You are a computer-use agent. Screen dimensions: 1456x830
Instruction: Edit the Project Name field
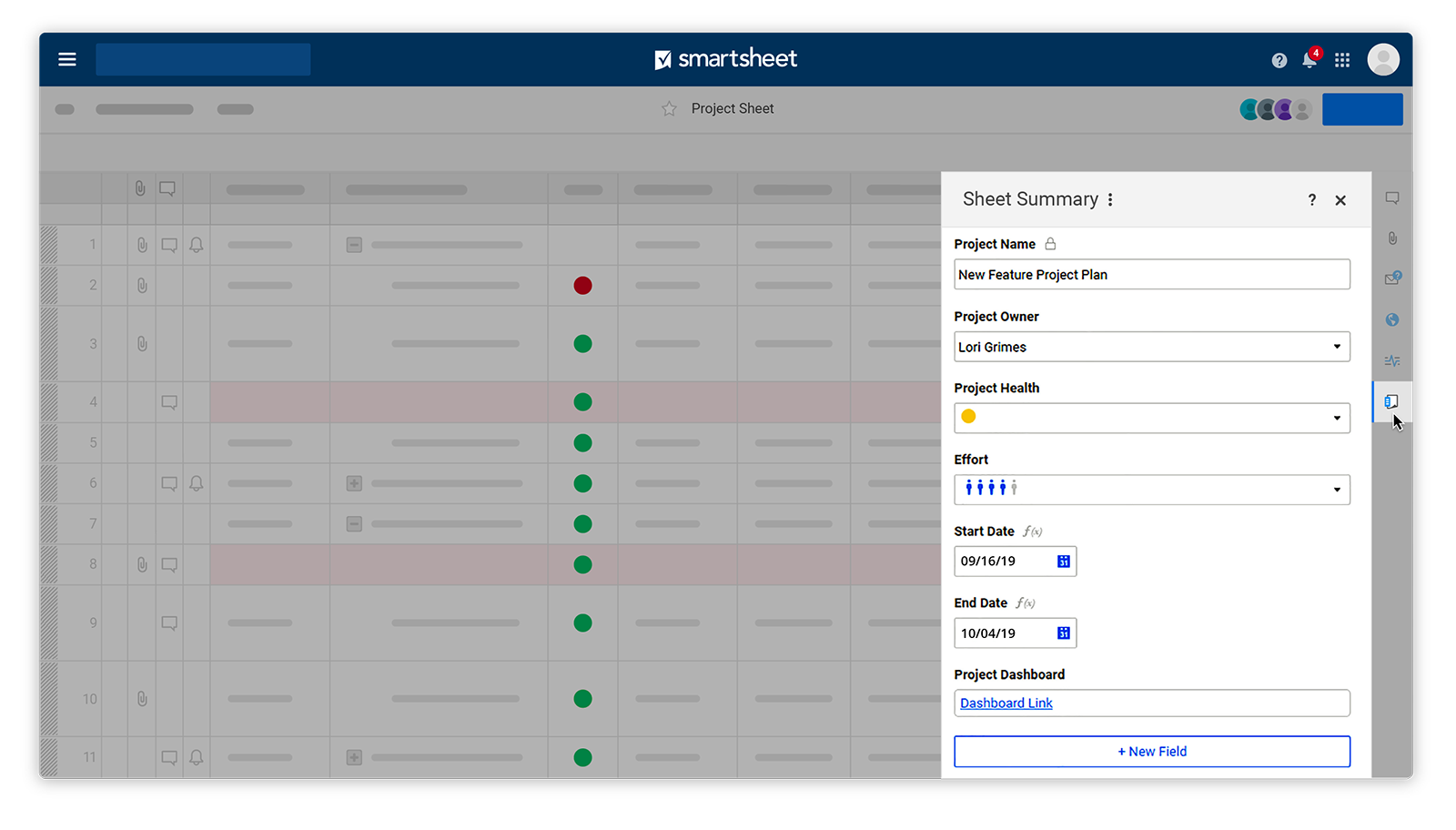(1152, 275)
